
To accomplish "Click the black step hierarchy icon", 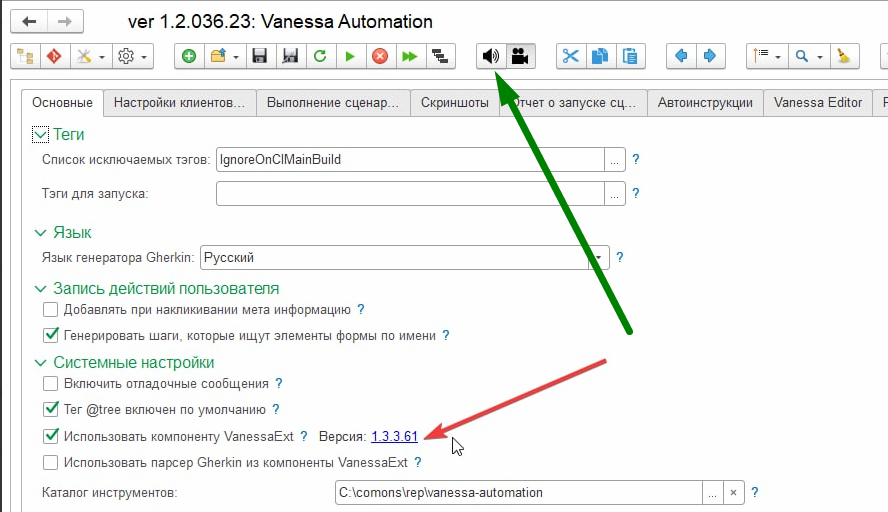I will pos(439,56).
